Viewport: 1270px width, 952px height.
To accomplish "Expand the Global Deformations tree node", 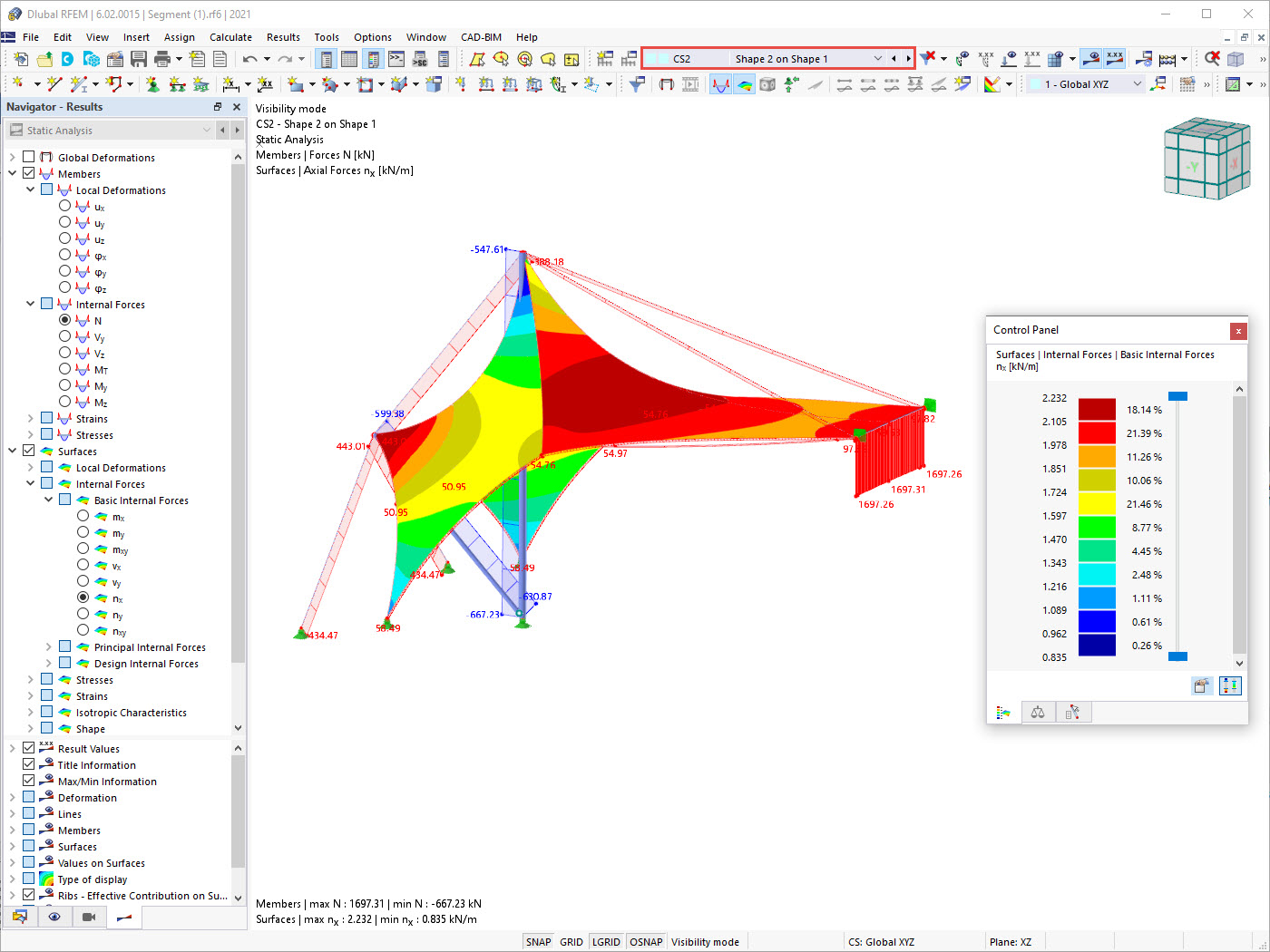I will coord(13,157).
